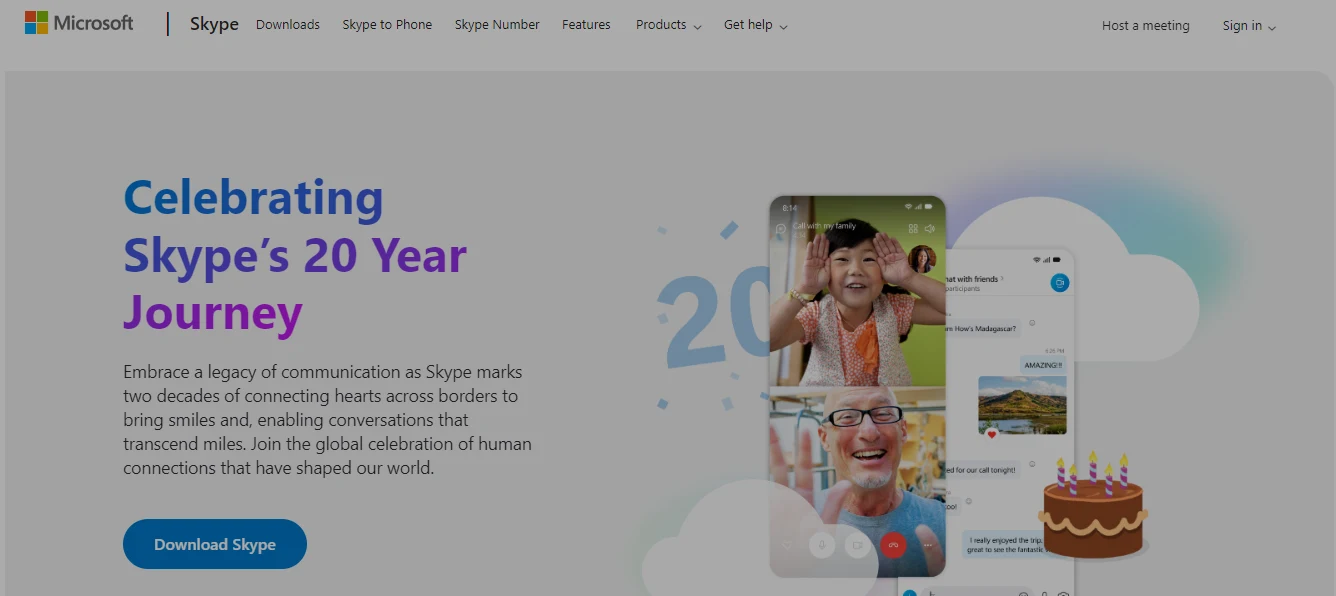Expand the Products dropdown
Screen dimensions: 1336x596
tap(668, 25)
